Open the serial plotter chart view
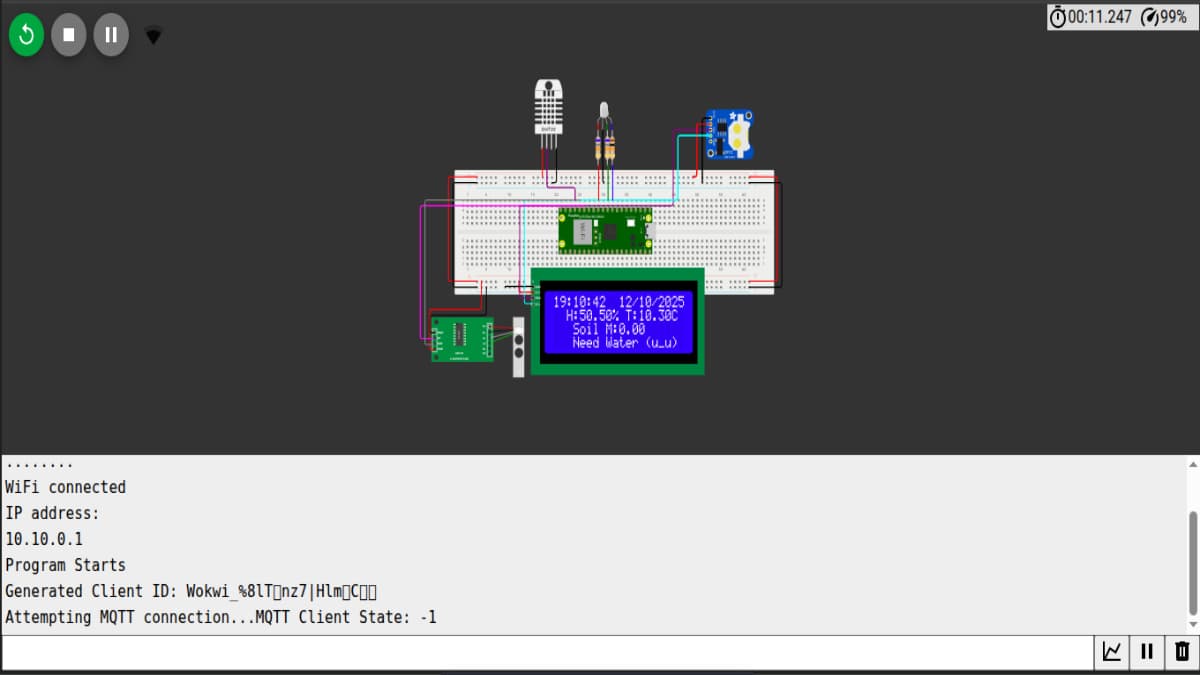 click(x=1111, y=651)
